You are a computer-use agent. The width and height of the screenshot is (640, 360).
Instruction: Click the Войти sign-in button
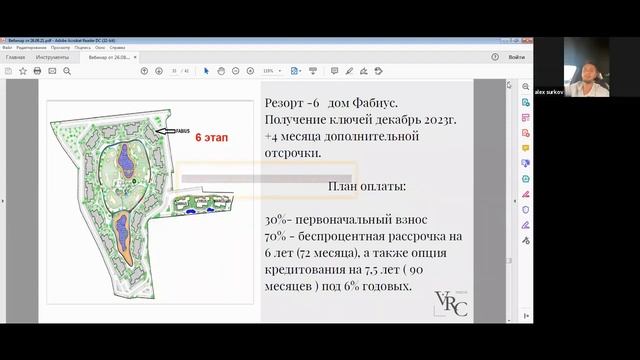tap(516, 57)
